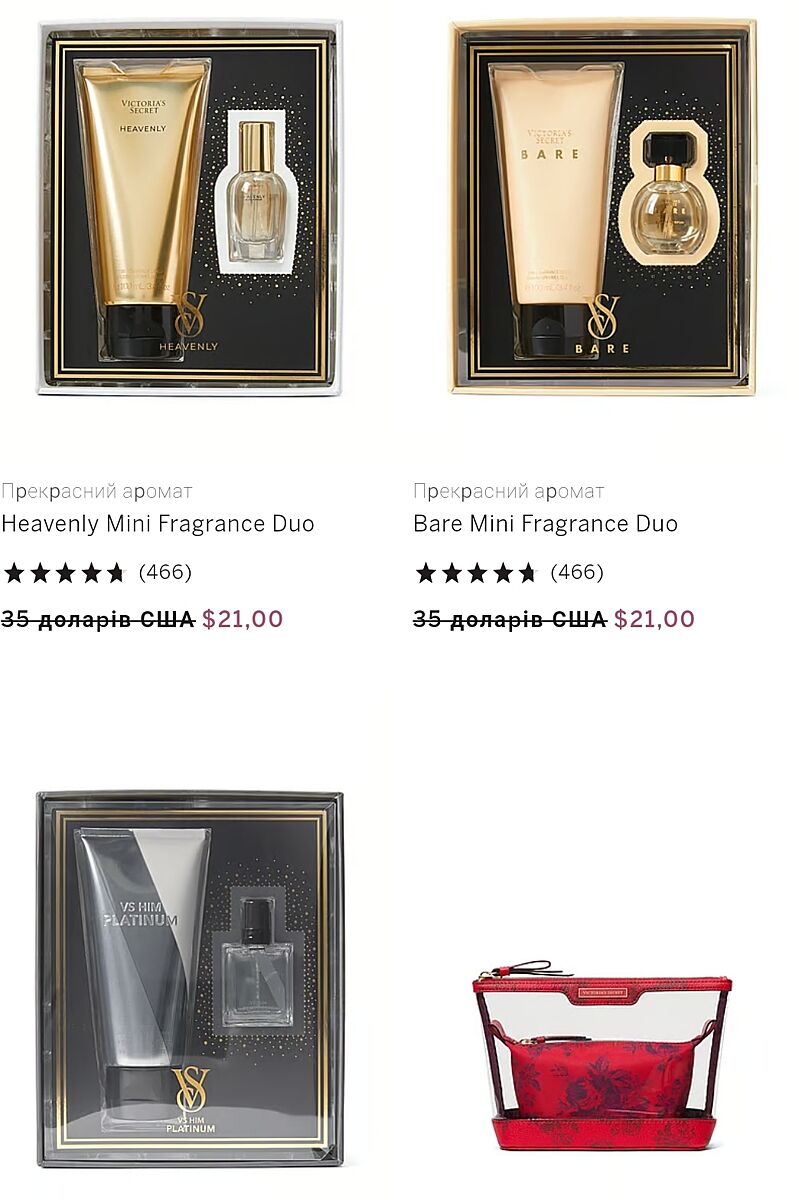Viewport: 799px width, 1200px height.
Task: Open the (466) reviews count for Bare Duo
Action: (x=577, y=573)
